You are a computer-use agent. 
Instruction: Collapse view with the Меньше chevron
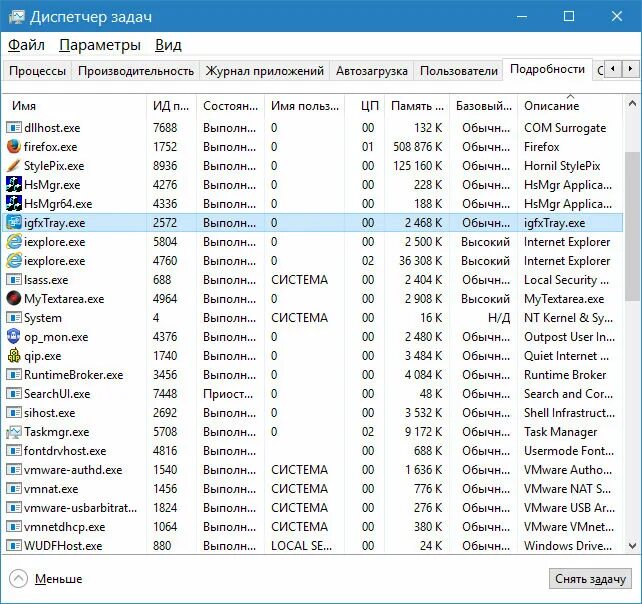coord(18,579)
